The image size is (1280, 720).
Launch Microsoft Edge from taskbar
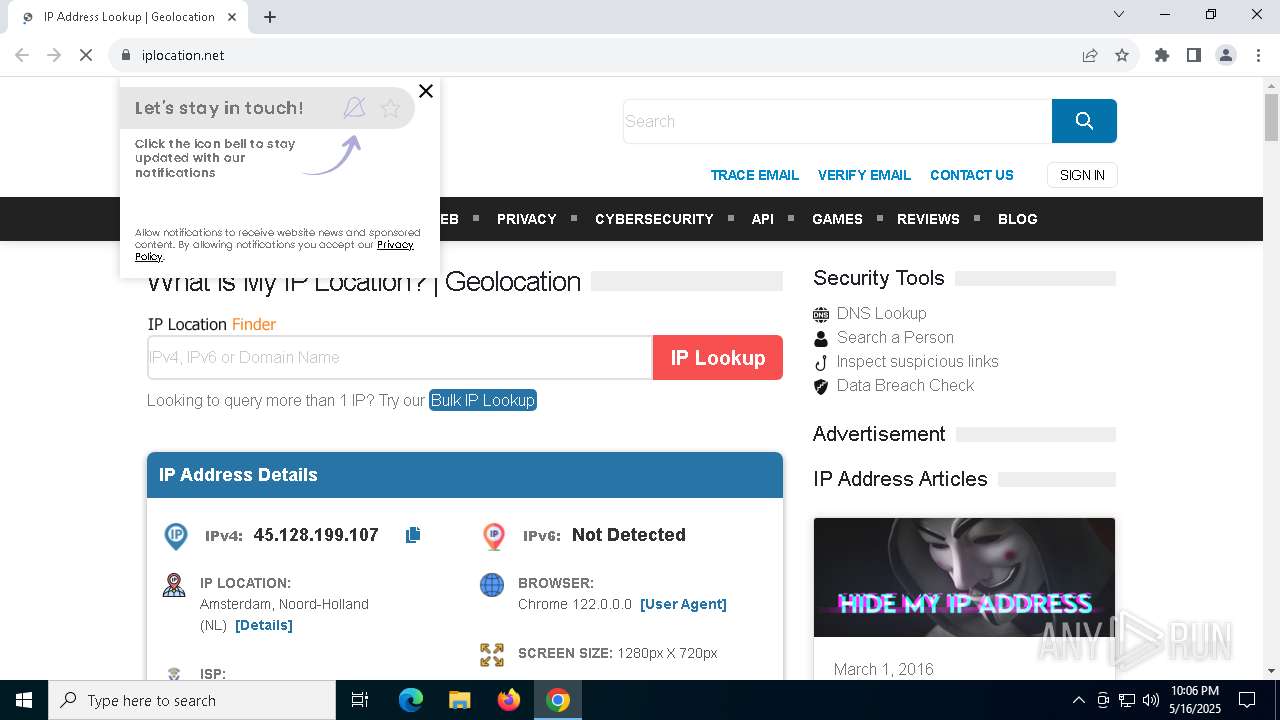point(411,700)
